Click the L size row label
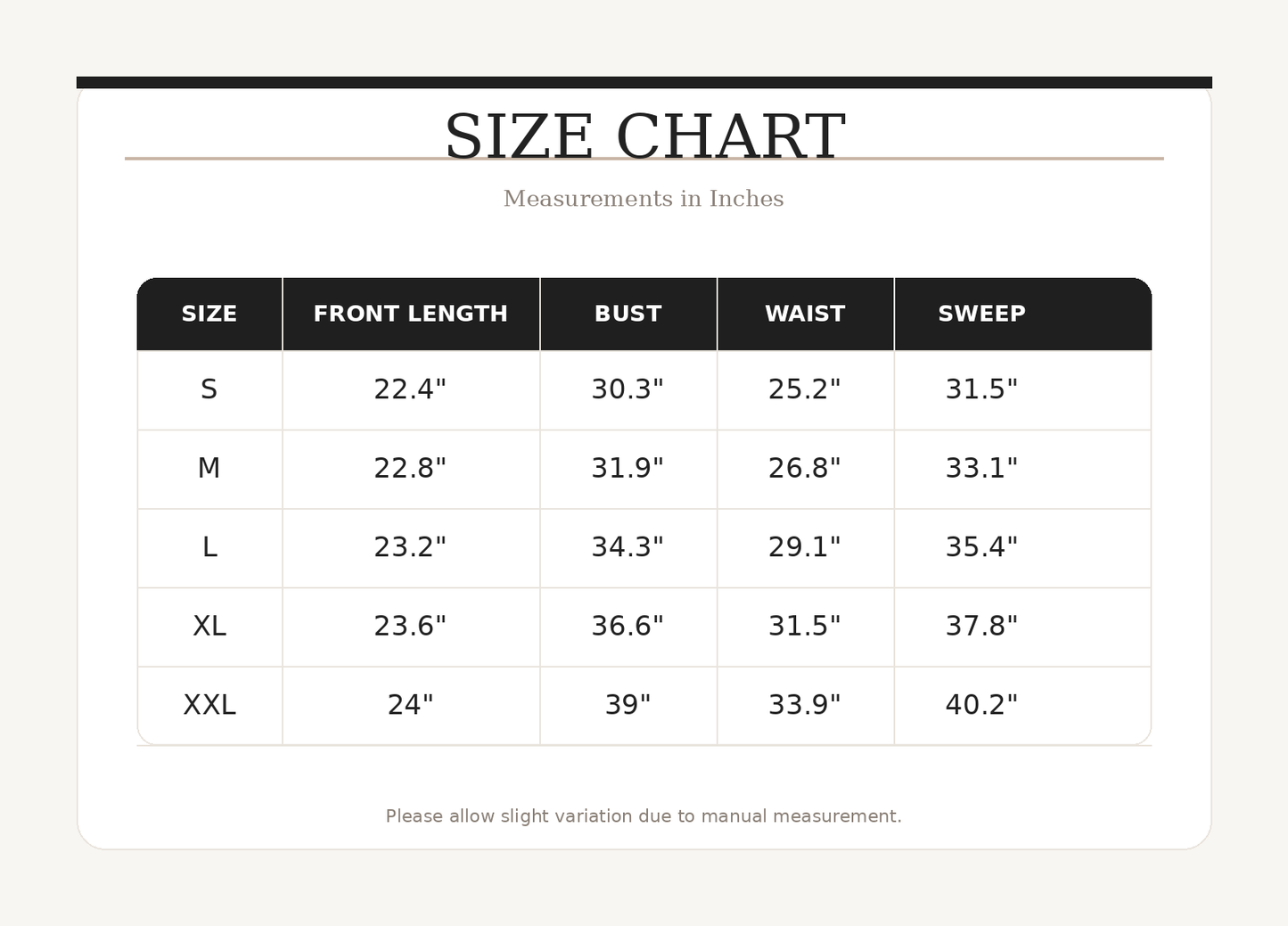The height and width of the screenshot is (926, 1288). pos(209,547)
